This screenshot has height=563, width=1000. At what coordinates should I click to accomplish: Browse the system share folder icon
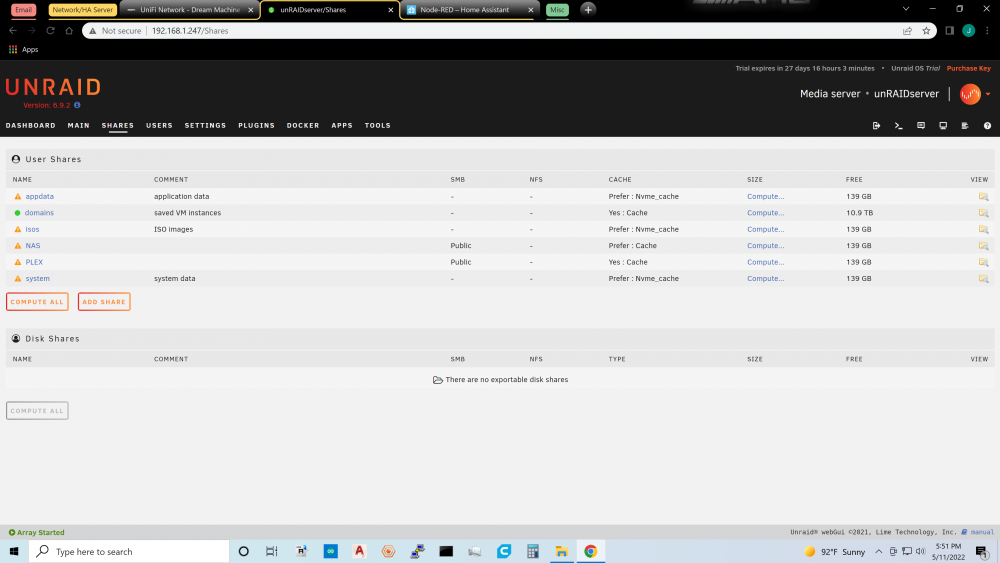tap(983, 279)
